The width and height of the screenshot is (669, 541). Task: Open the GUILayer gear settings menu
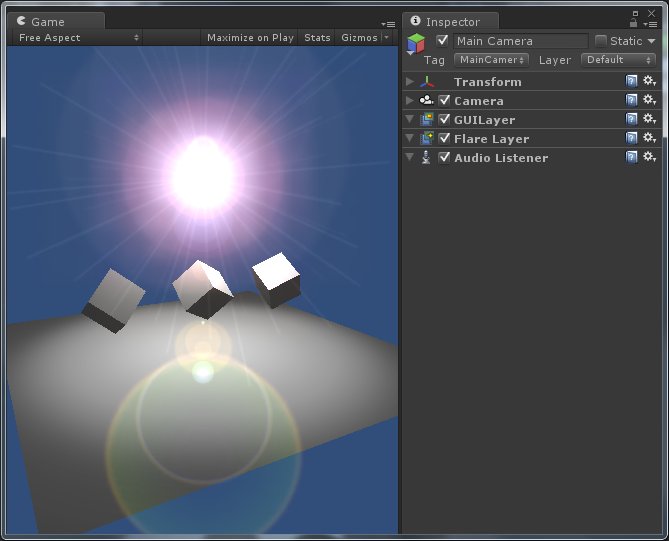(x=649, y=119)
